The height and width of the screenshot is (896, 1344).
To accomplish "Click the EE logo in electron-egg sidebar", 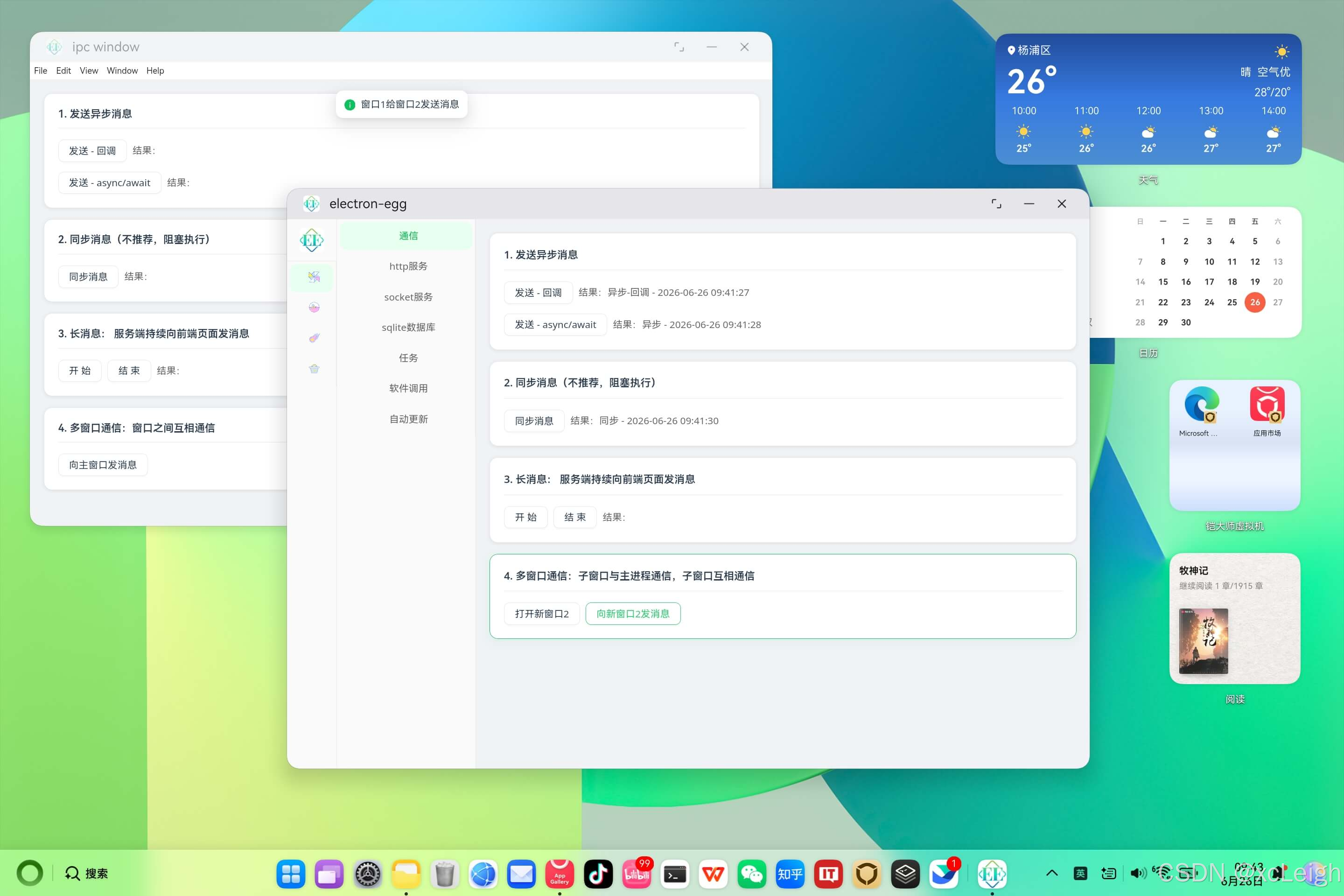I will (x=311, y=240).
